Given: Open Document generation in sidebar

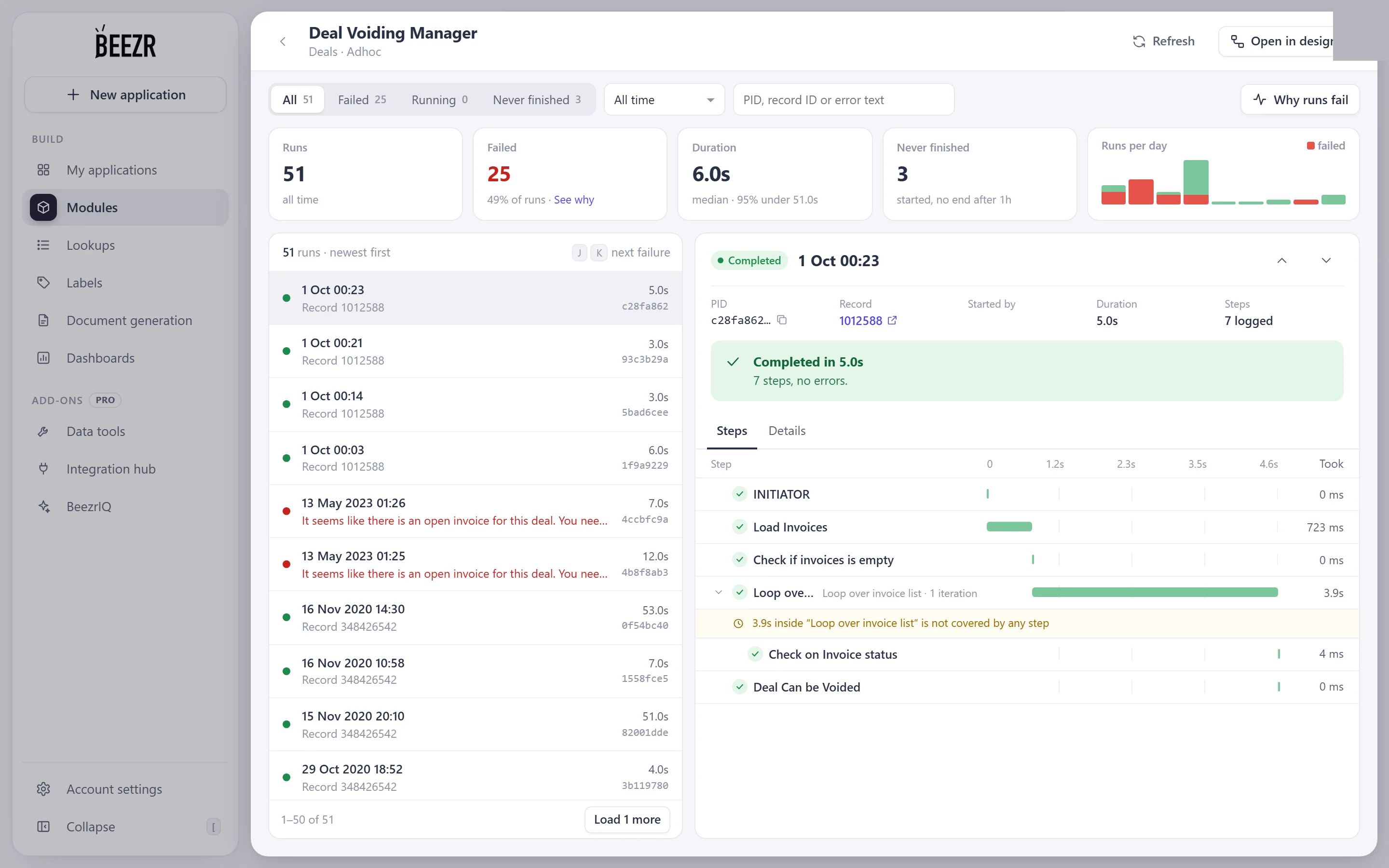Looking at the screenshot, I should [x=125, y=320].
